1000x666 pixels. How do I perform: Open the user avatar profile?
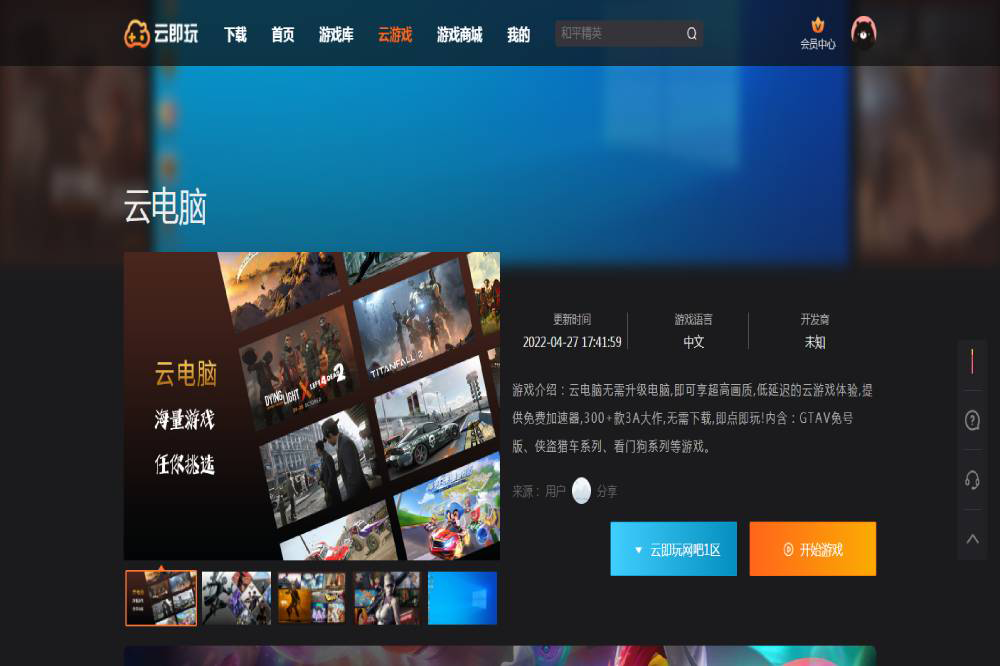[864, 33]
